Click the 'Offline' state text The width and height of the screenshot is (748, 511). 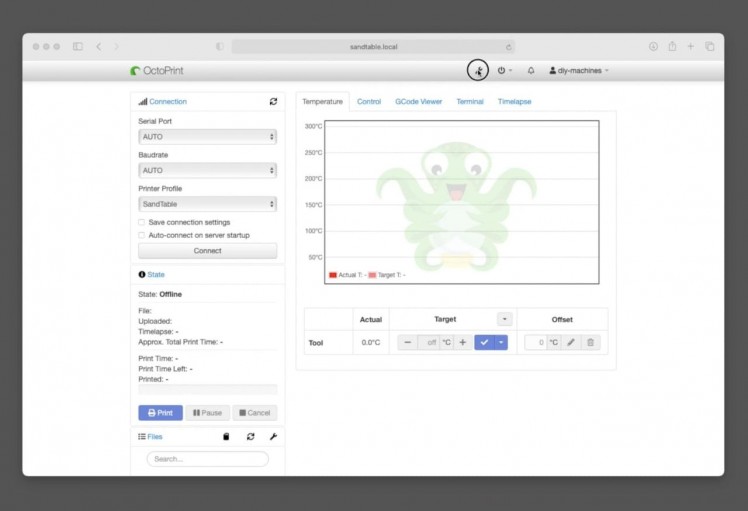coord(170,294)
